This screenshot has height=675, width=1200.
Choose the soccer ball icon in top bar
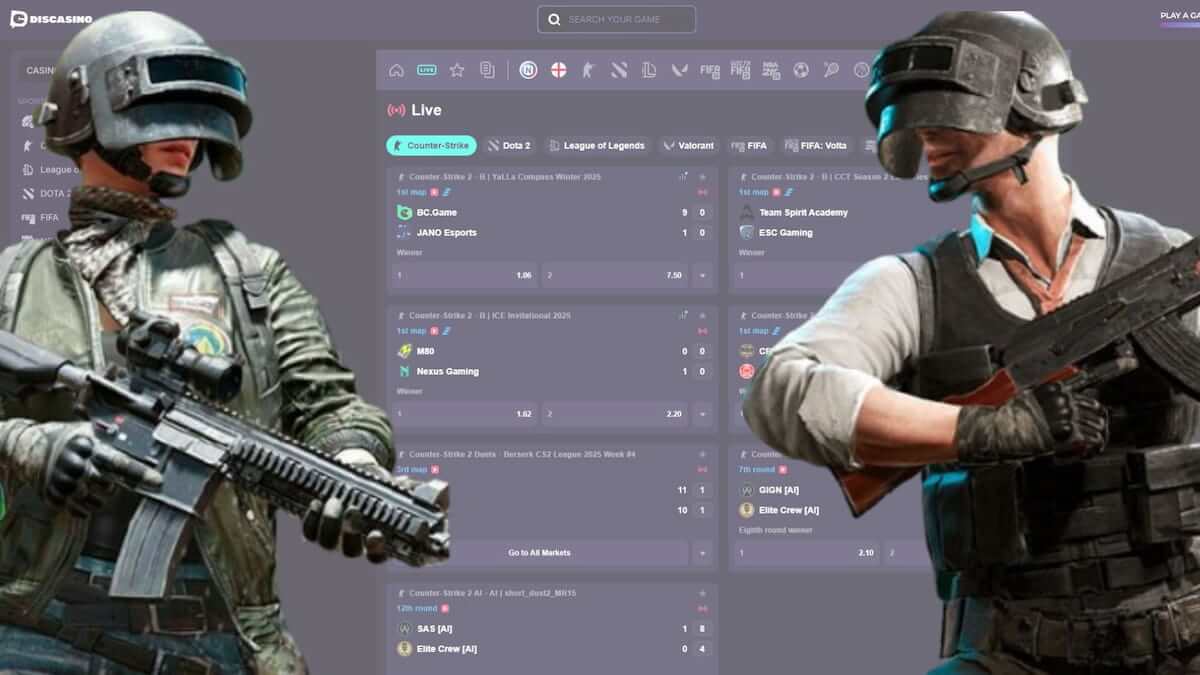click(x=801, y=70)
